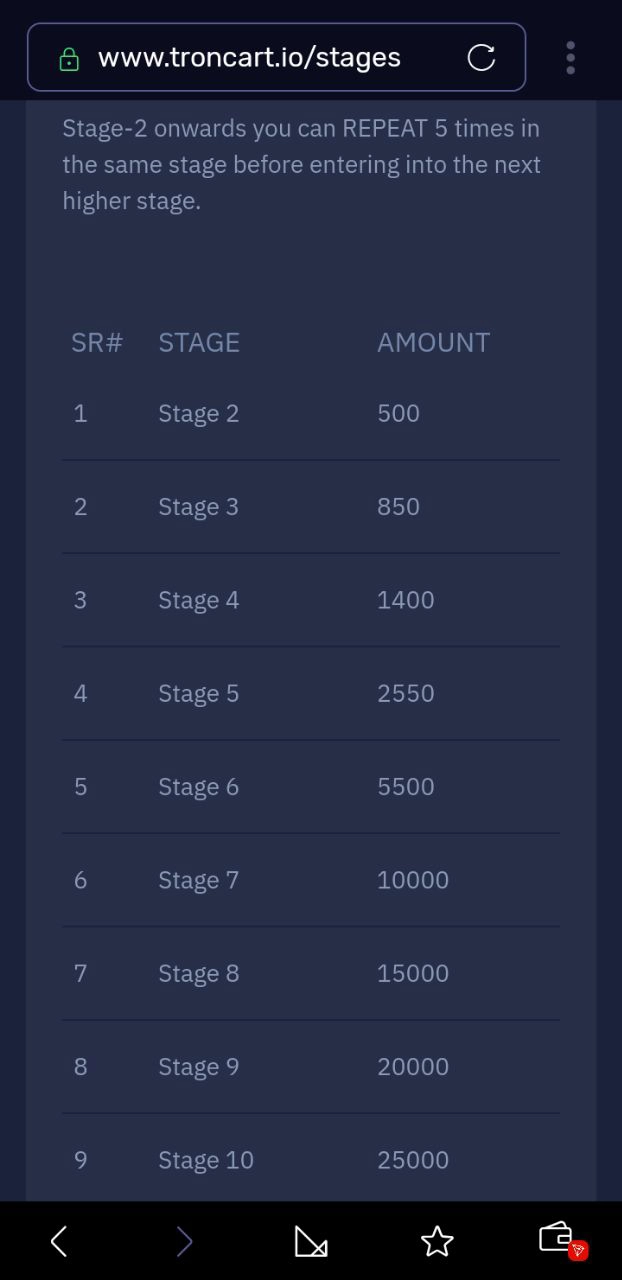The width and height of the screenshot is (622, 1280).
Task: Click the 20000 amount for Stage 9
Action: coord(413,1067)
